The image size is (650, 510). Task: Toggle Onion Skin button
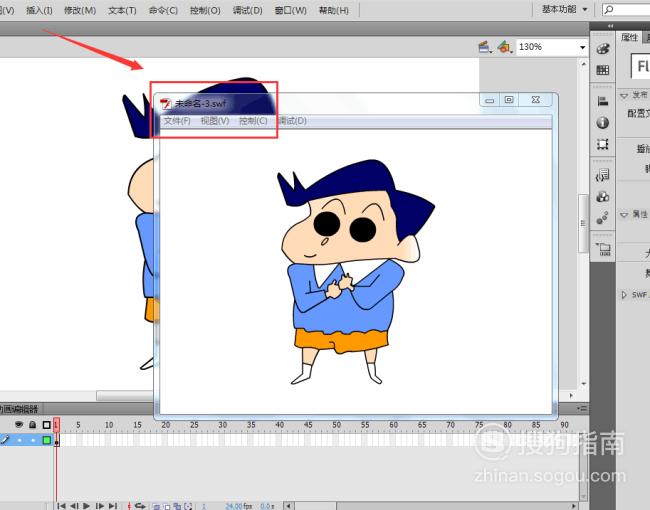point(157,506)
